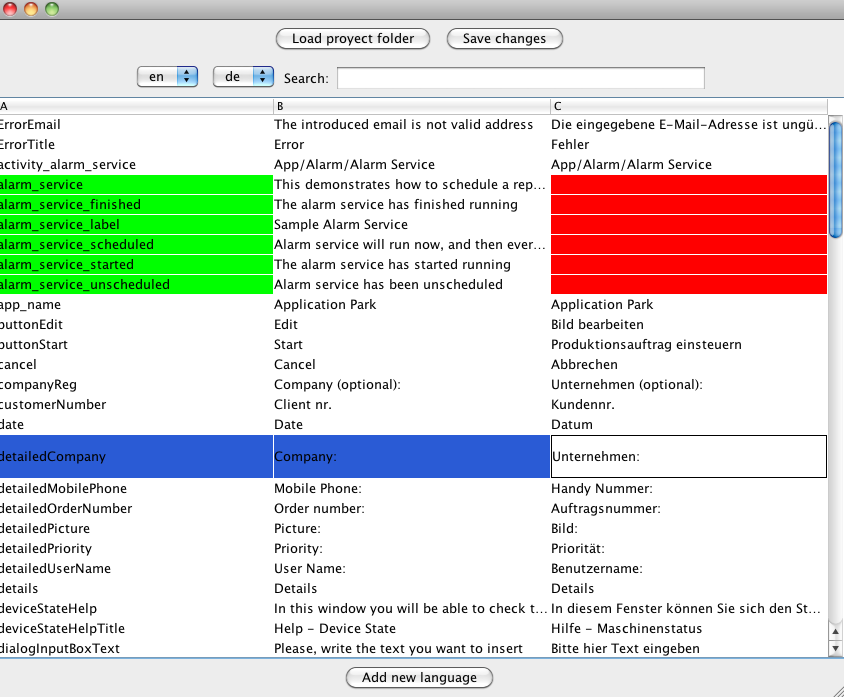This screenshot has height=697, width=844.
Task: Click the vertical scrollbar down arrow
Action: pos(834,648)
